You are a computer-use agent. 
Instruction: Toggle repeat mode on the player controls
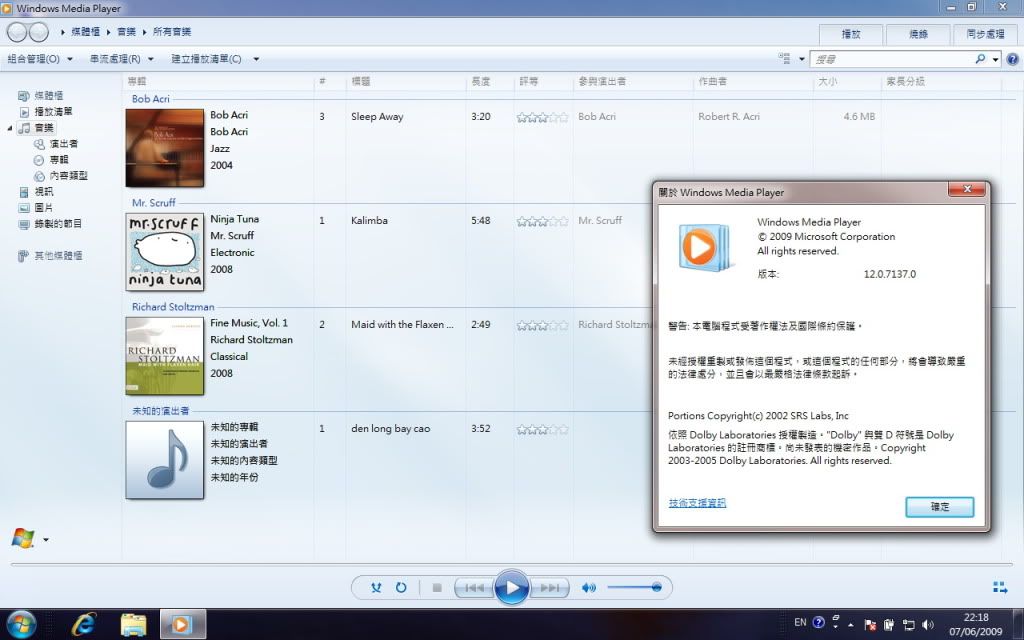401,588
